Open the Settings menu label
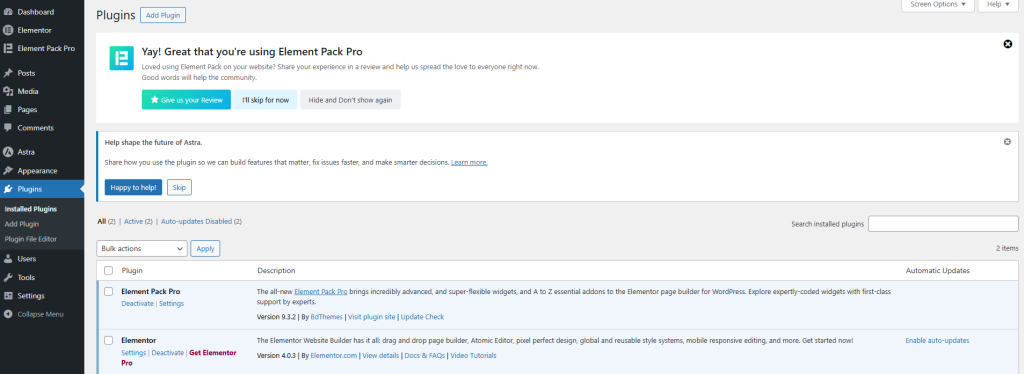This screenshot has width=1024, height=374. coord(31,296)
